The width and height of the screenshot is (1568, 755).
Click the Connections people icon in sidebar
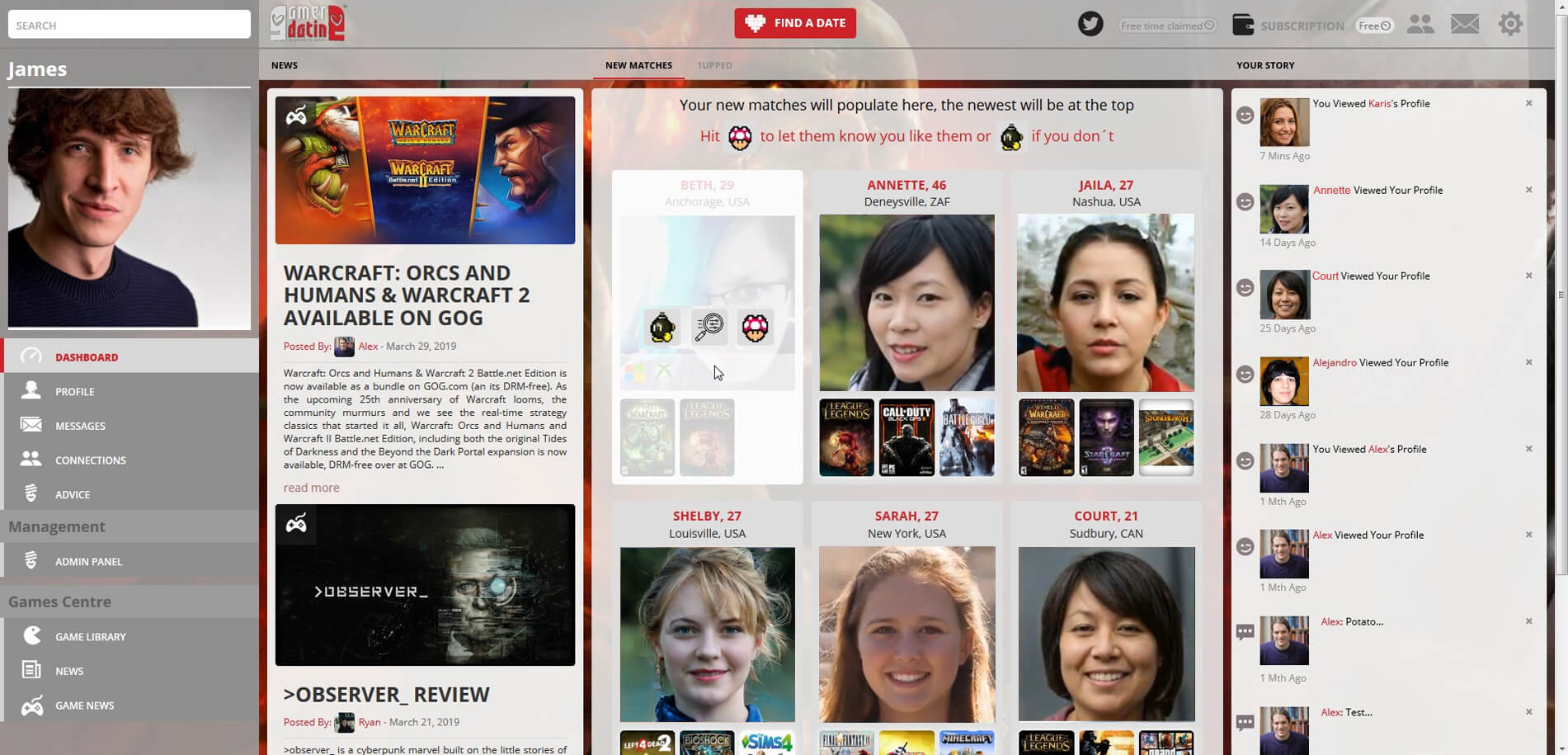point(31,459)
